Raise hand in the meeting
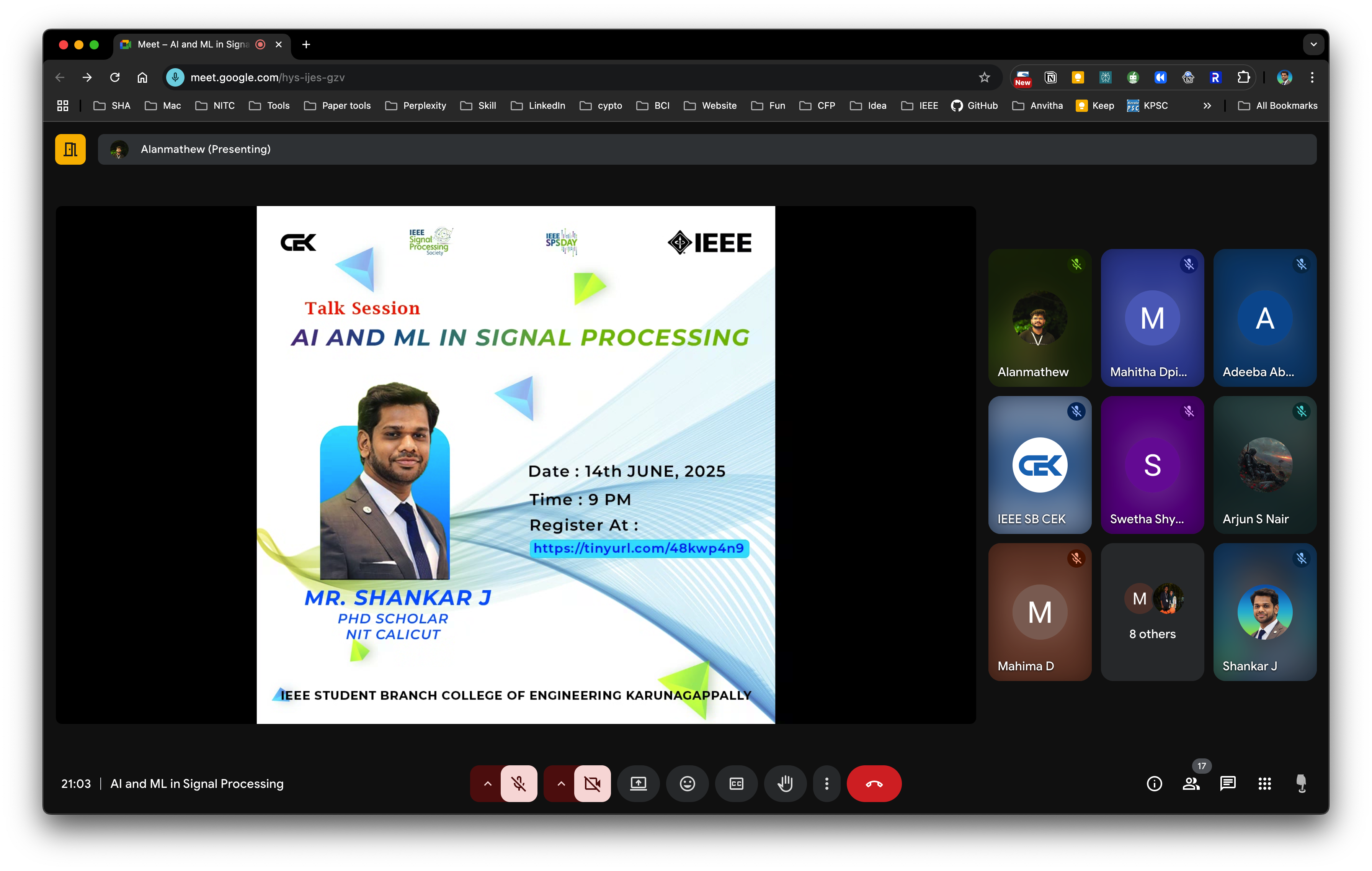The height and width of the screenshot is (871, 1372). [x=785, y=784]
